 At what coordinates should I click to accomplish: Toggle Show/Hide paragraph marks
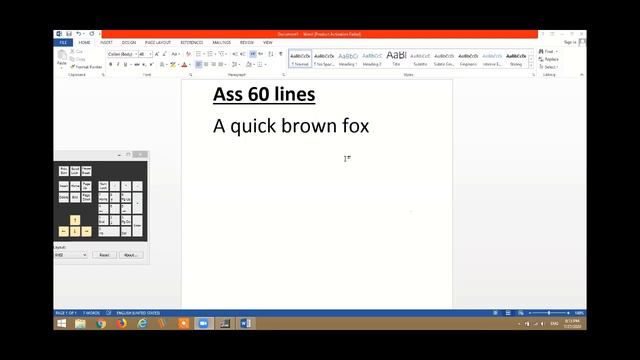(x=281, y=54)
